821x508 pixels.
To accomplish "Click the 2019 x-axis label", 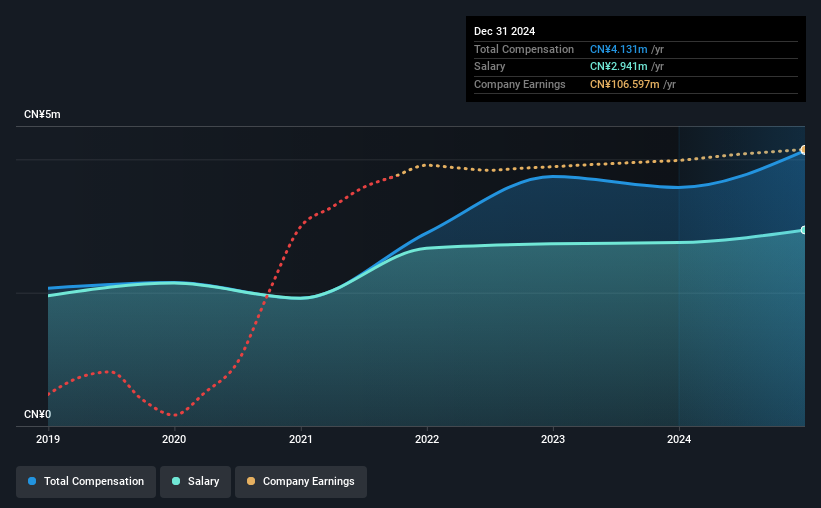I will click(48, 439).
